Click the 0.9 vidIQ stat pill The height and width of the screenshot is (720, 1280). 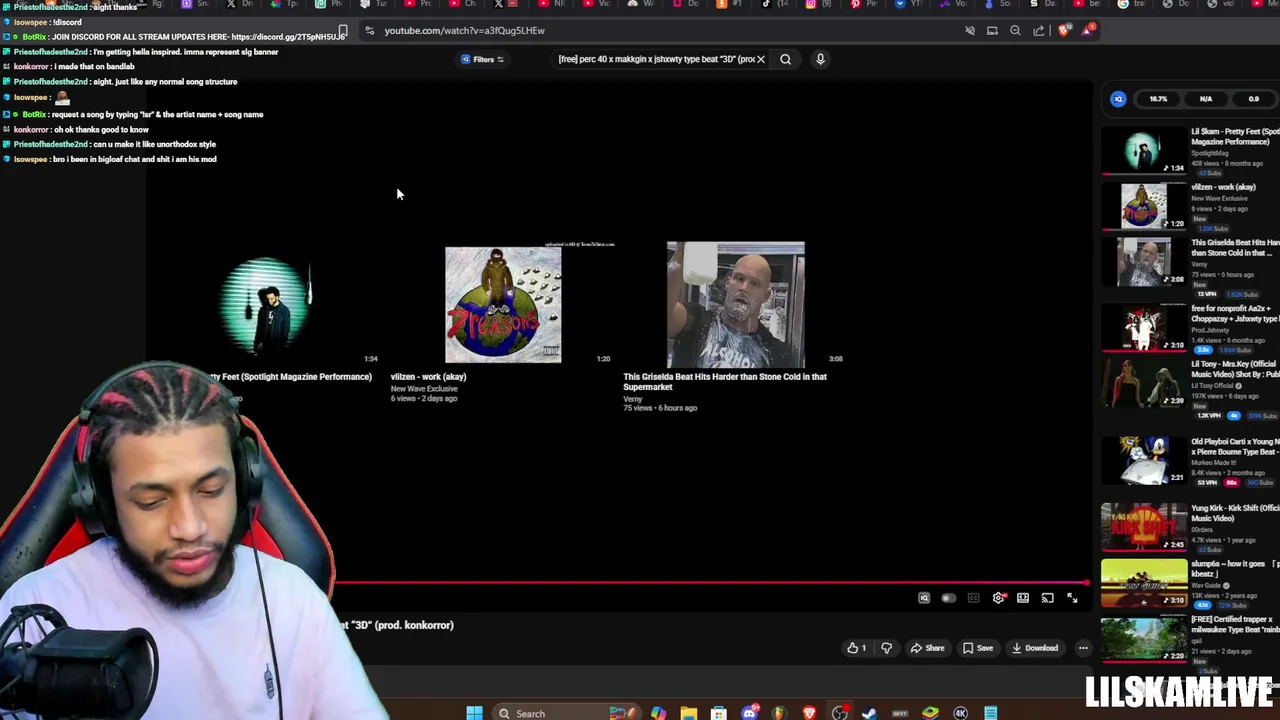pos(1254,99)
